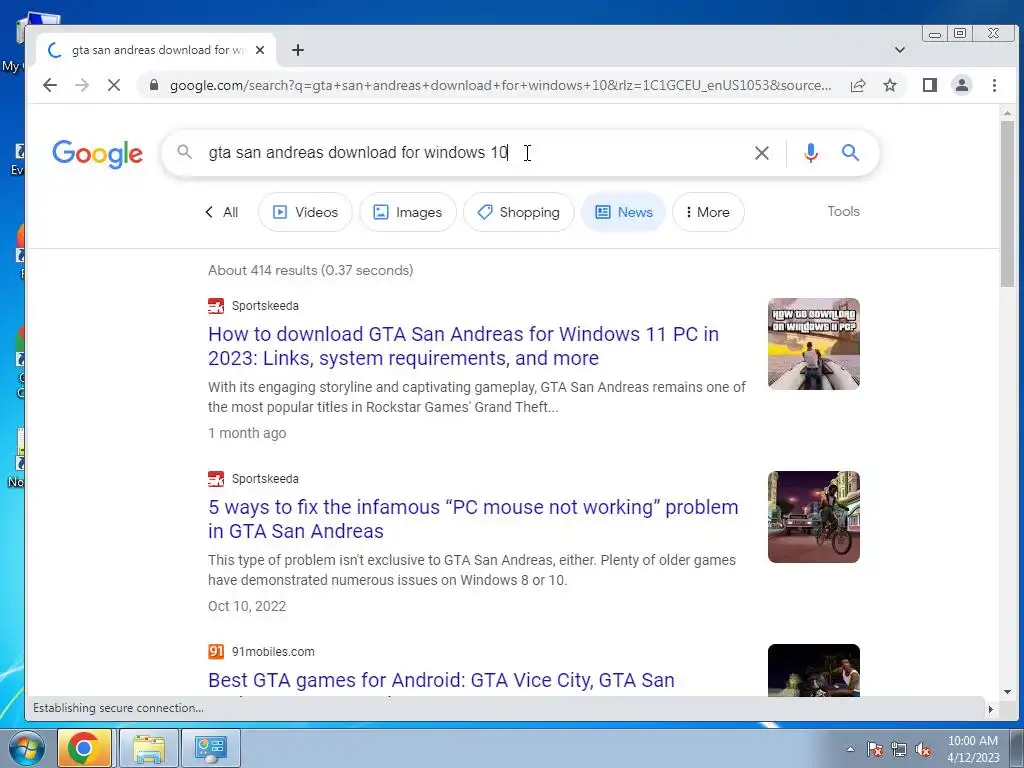
Task: Share this page icon in address bar
Action: (858, 85)
